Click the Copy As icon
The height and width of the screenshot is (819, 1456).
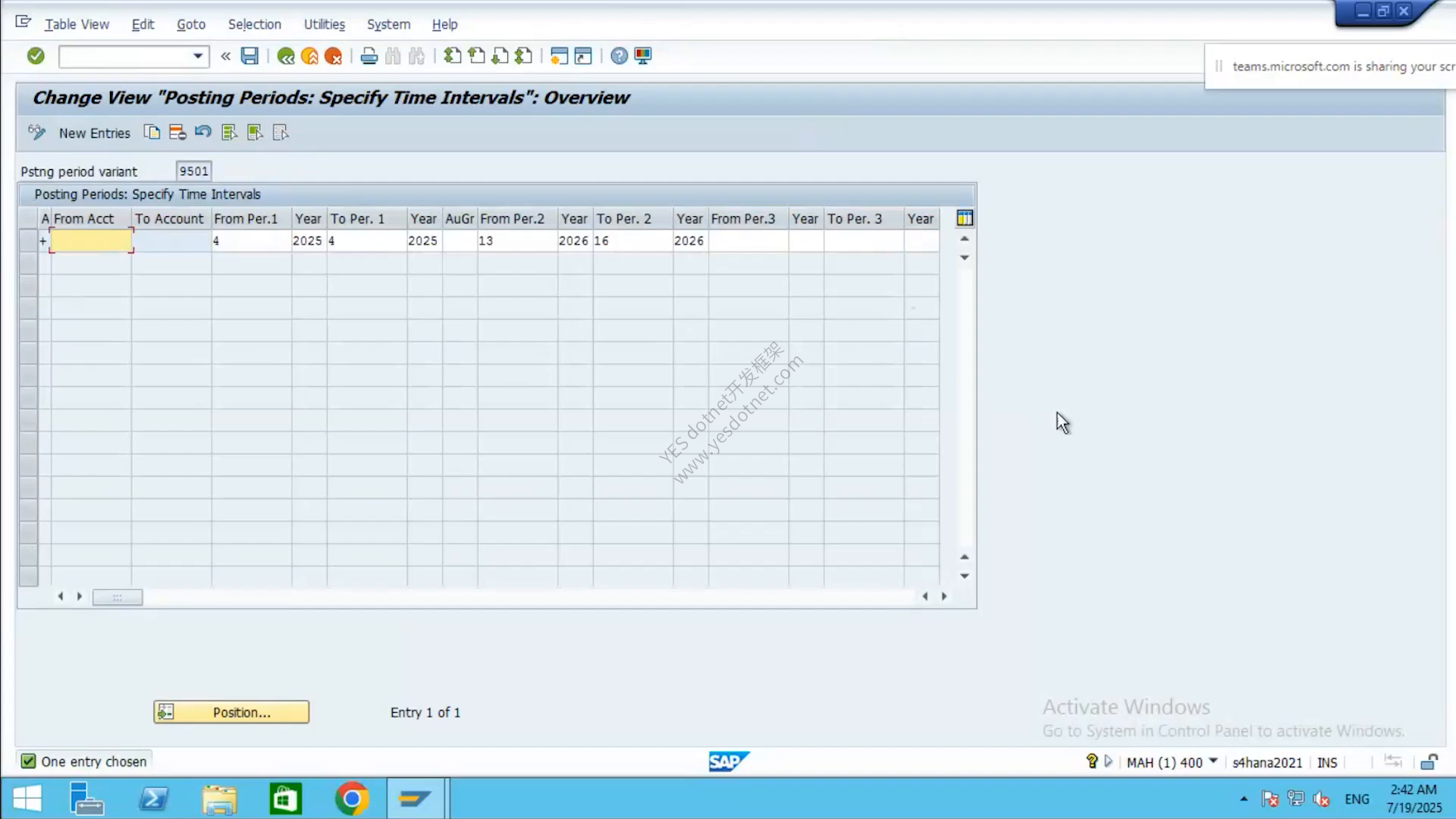[152, 133]
